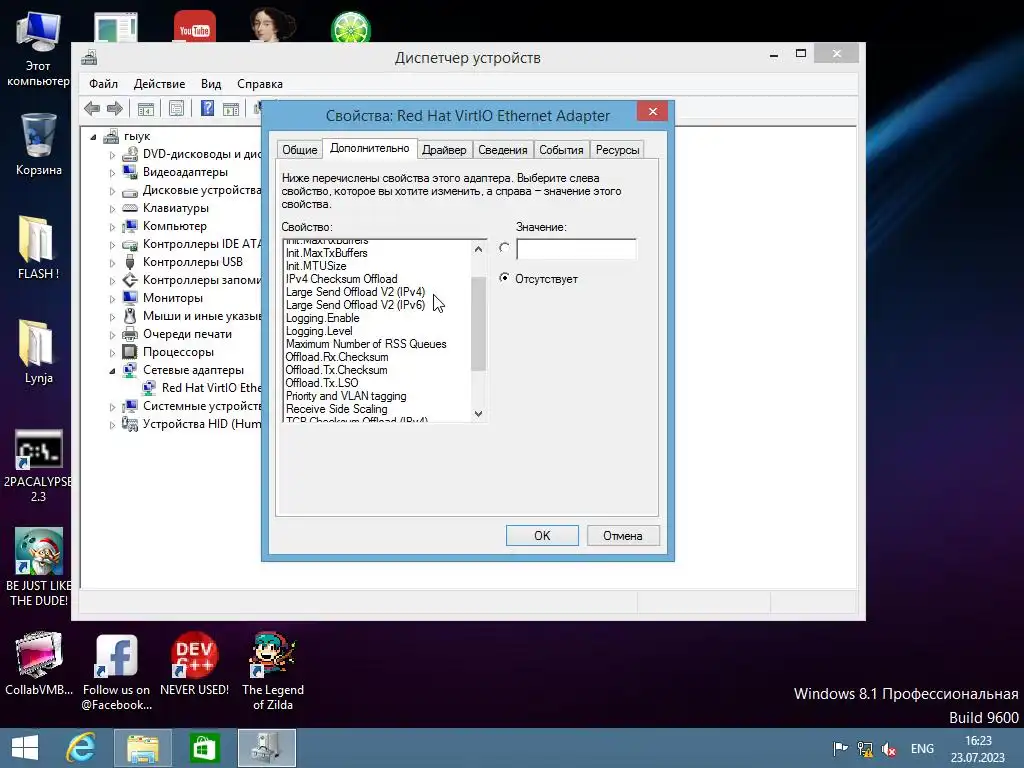This screenshot has width=1024, height=768.
Task: Open the CollabVMB... desktop icon
Action: [x=39, y=664]
